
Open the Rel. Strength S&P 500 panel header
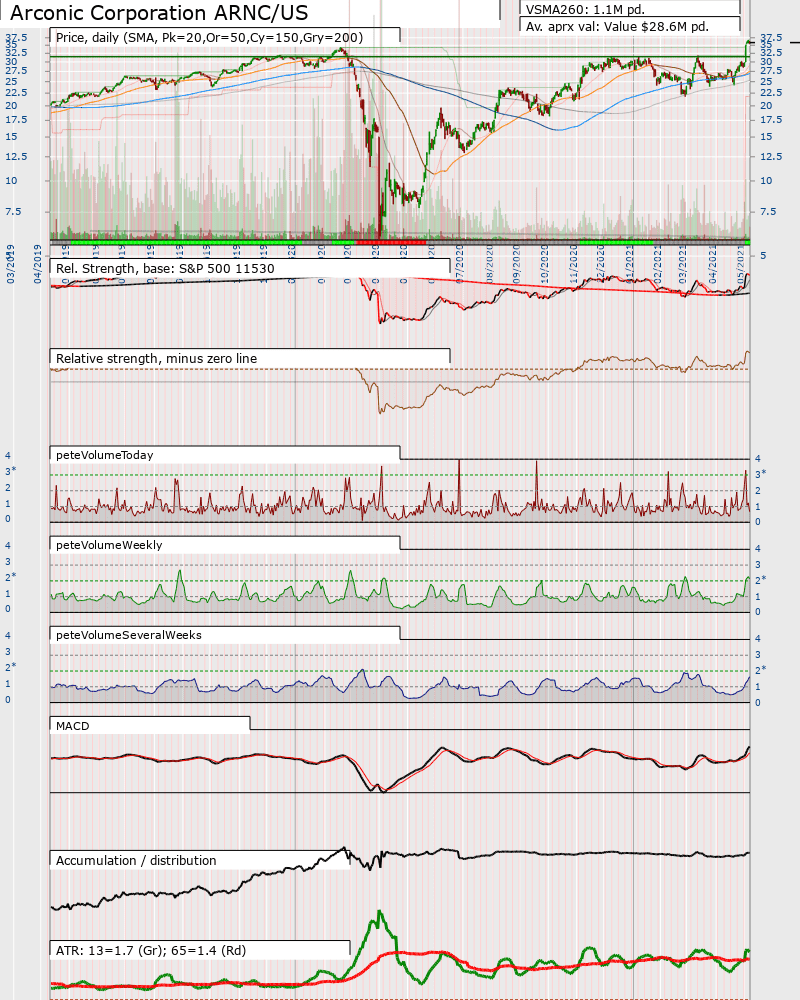point(165,268)
